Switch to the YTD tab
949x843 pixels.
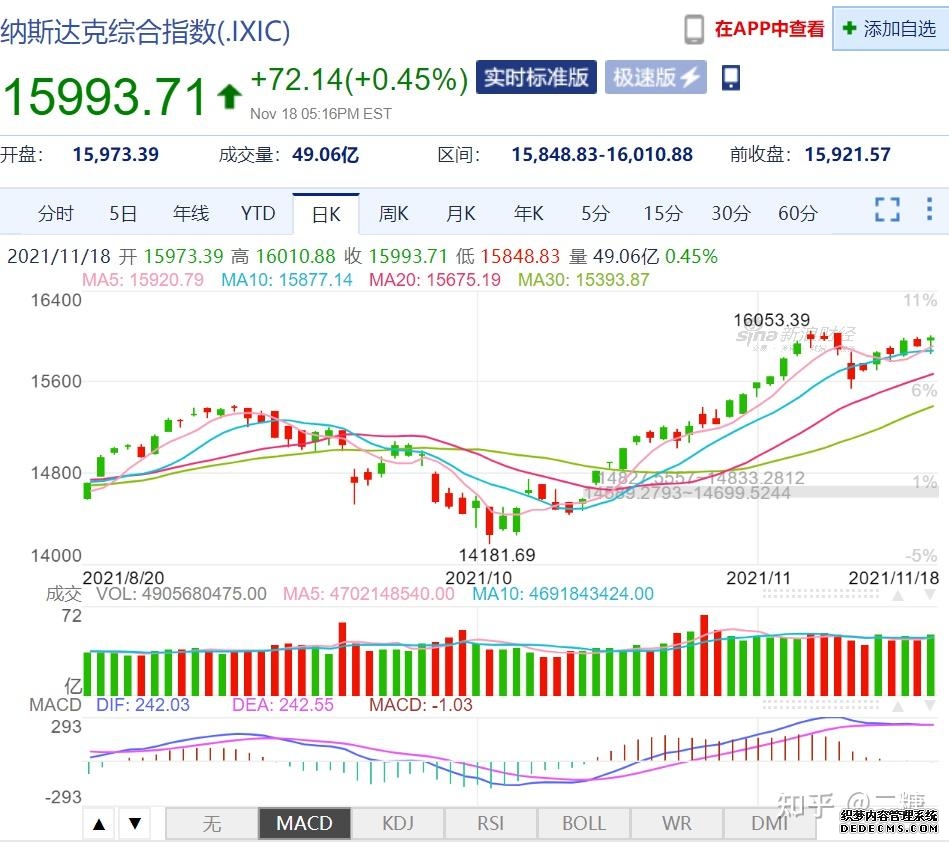258,214
